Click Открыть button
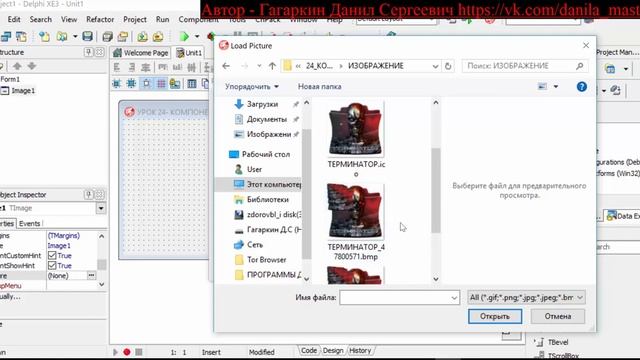Image resolution: width=640 pixels, height=360 pixels. [x=495, y=316]
